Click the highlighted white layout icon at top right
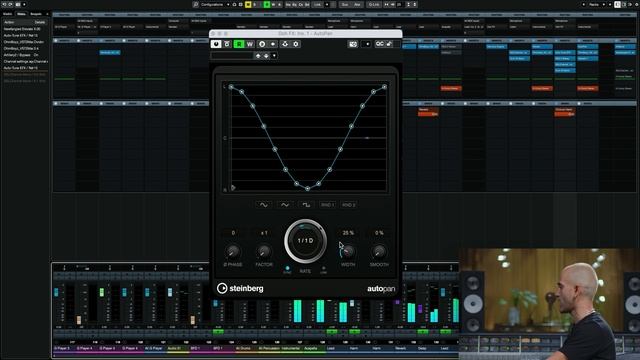 click(617, 4)
